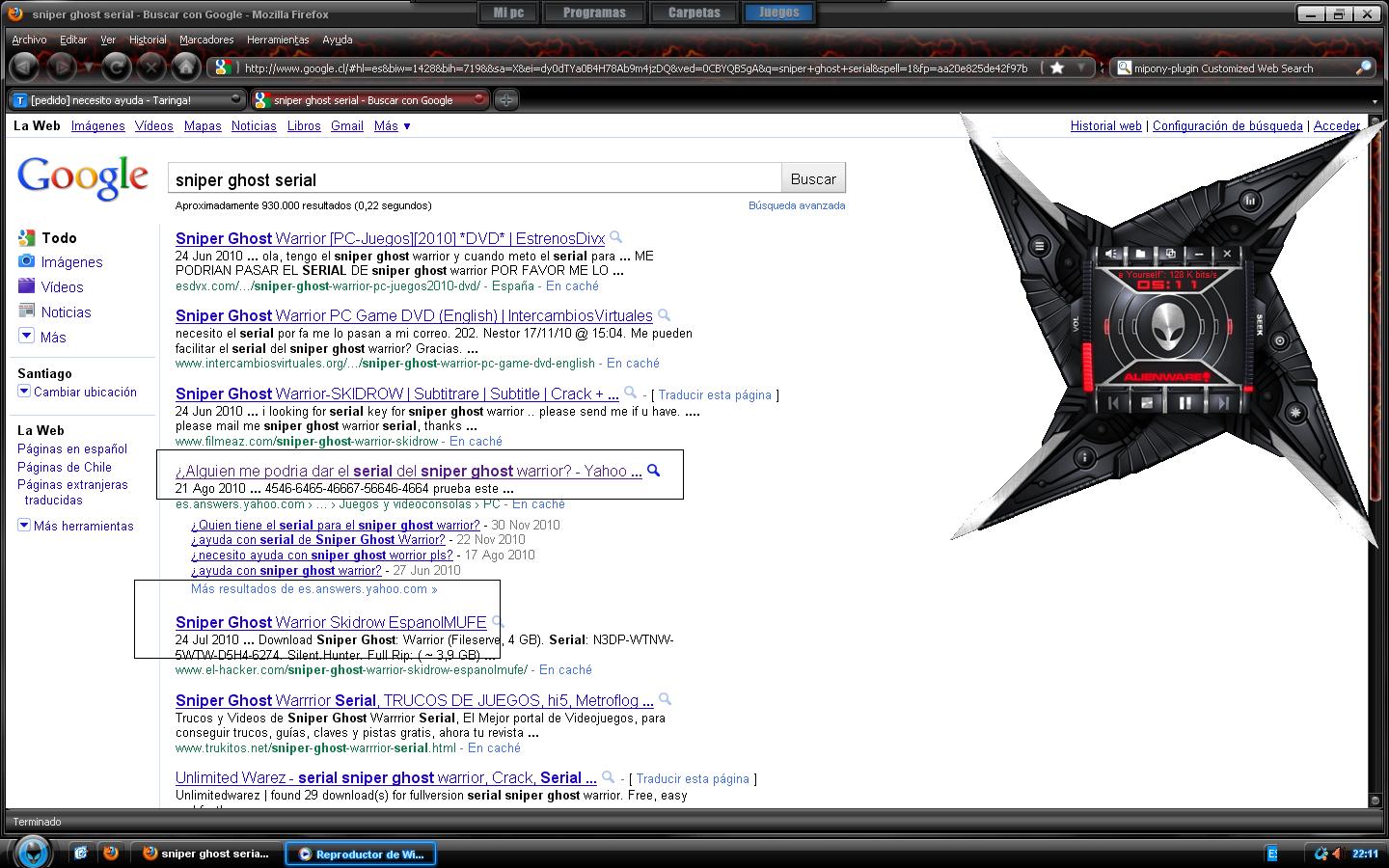Expand Cambiar ubicación option
This screenshot has width=1389, height=868.
[x=77, y=392]
